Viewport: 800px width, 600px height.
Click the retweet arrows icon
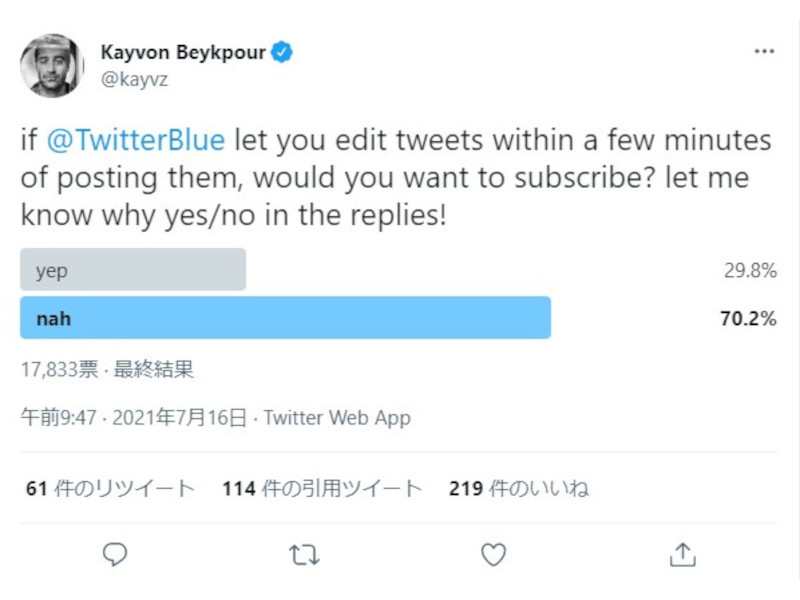click(303, 554)
